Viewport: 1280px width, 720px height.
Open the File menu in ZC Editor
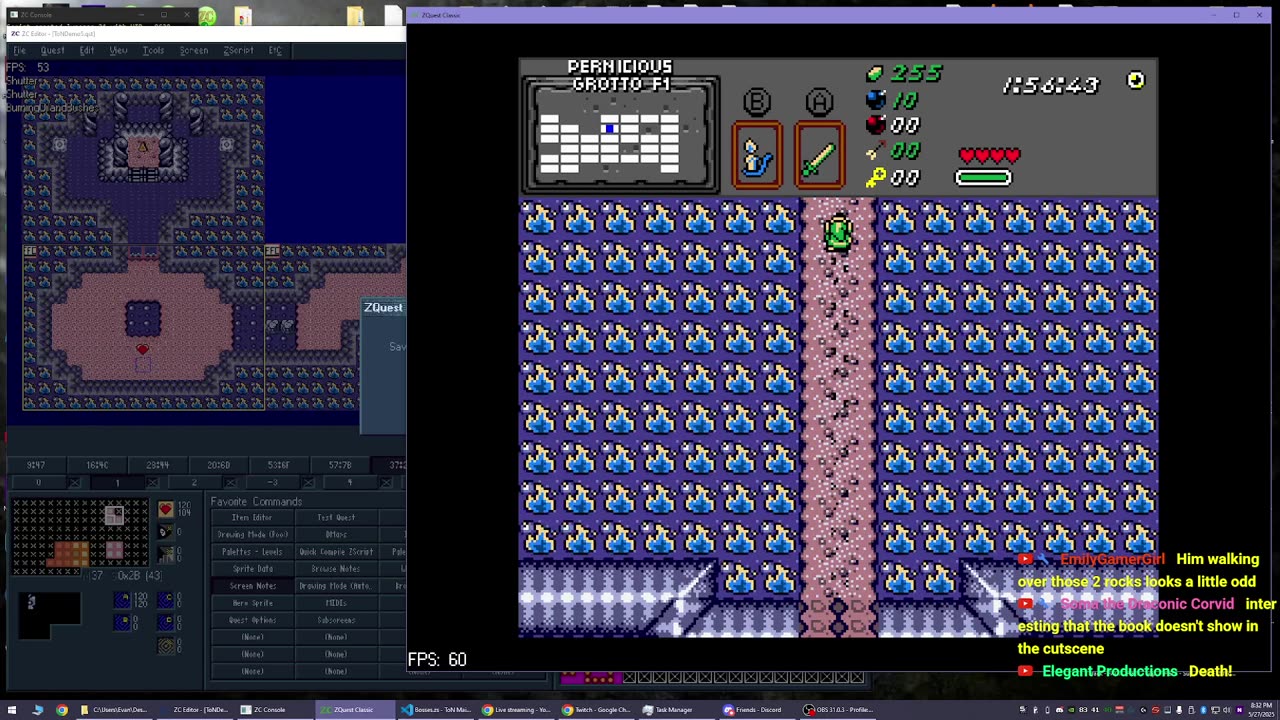(19, 50)
